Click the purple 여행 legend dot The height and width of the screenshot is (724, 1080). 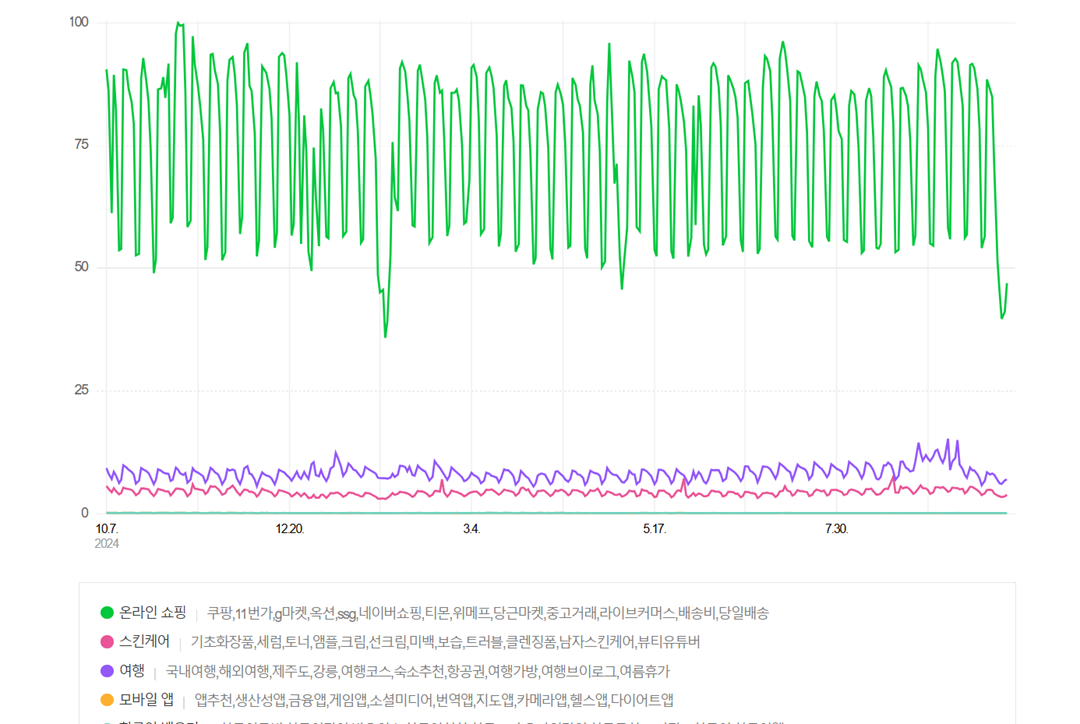click(x=107, y=671)
